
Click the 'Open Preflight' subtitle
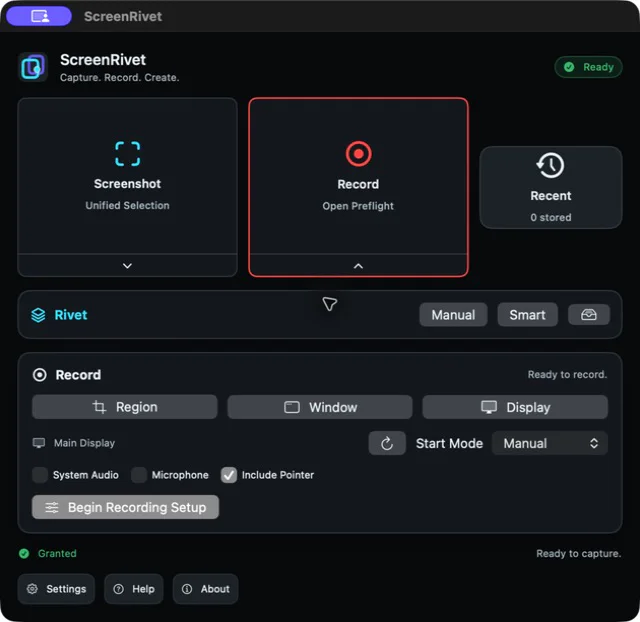tap(358, 206)
